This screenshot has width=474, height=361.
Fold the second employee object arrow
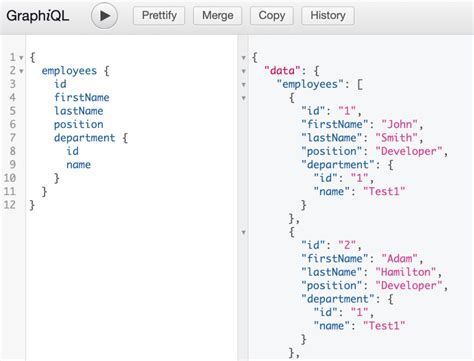(x=244, y=232)
